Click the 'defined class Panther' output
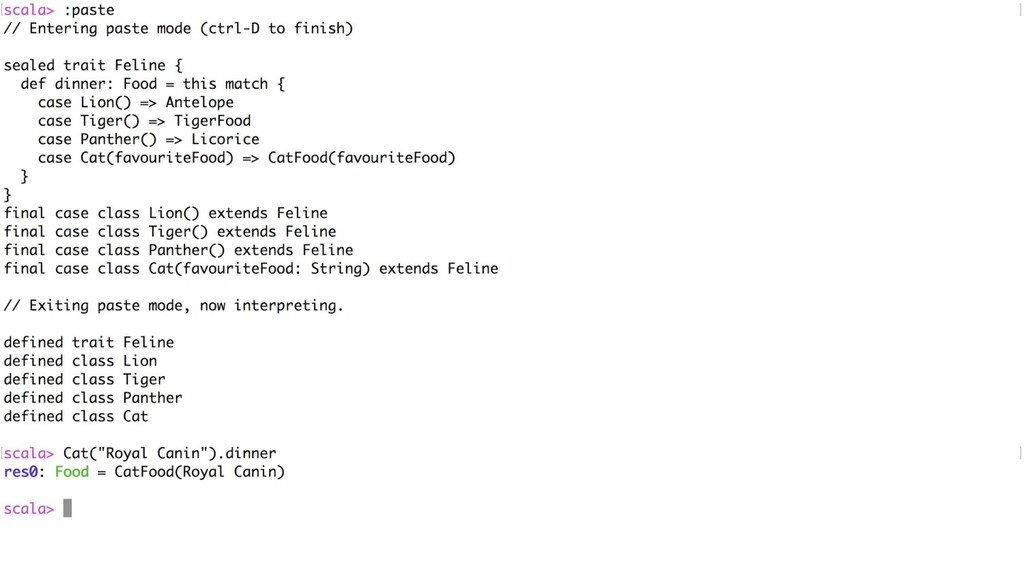 [93, 398]
